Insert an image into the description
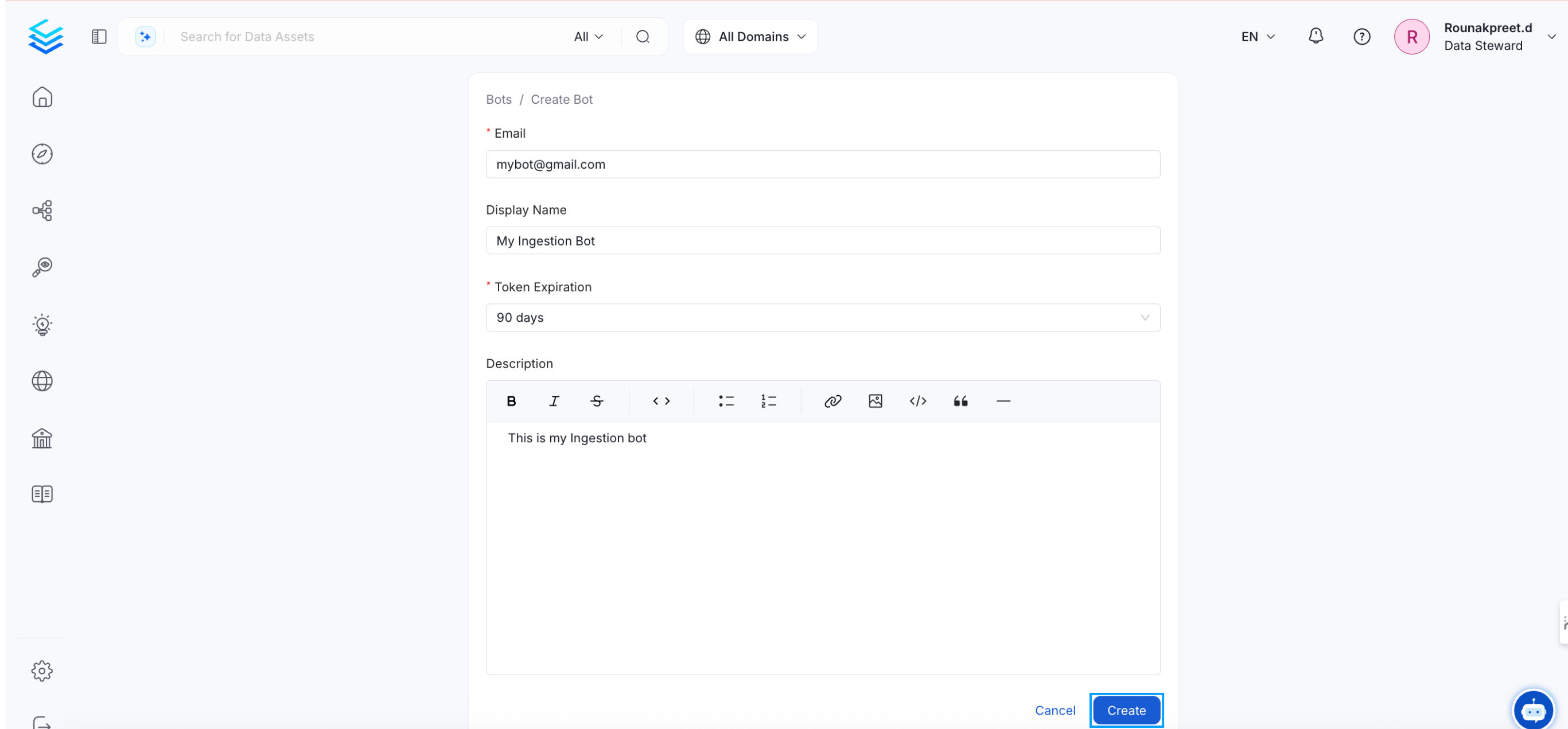The height and width of the screenshot is (729, 1568). click(876, 400)
